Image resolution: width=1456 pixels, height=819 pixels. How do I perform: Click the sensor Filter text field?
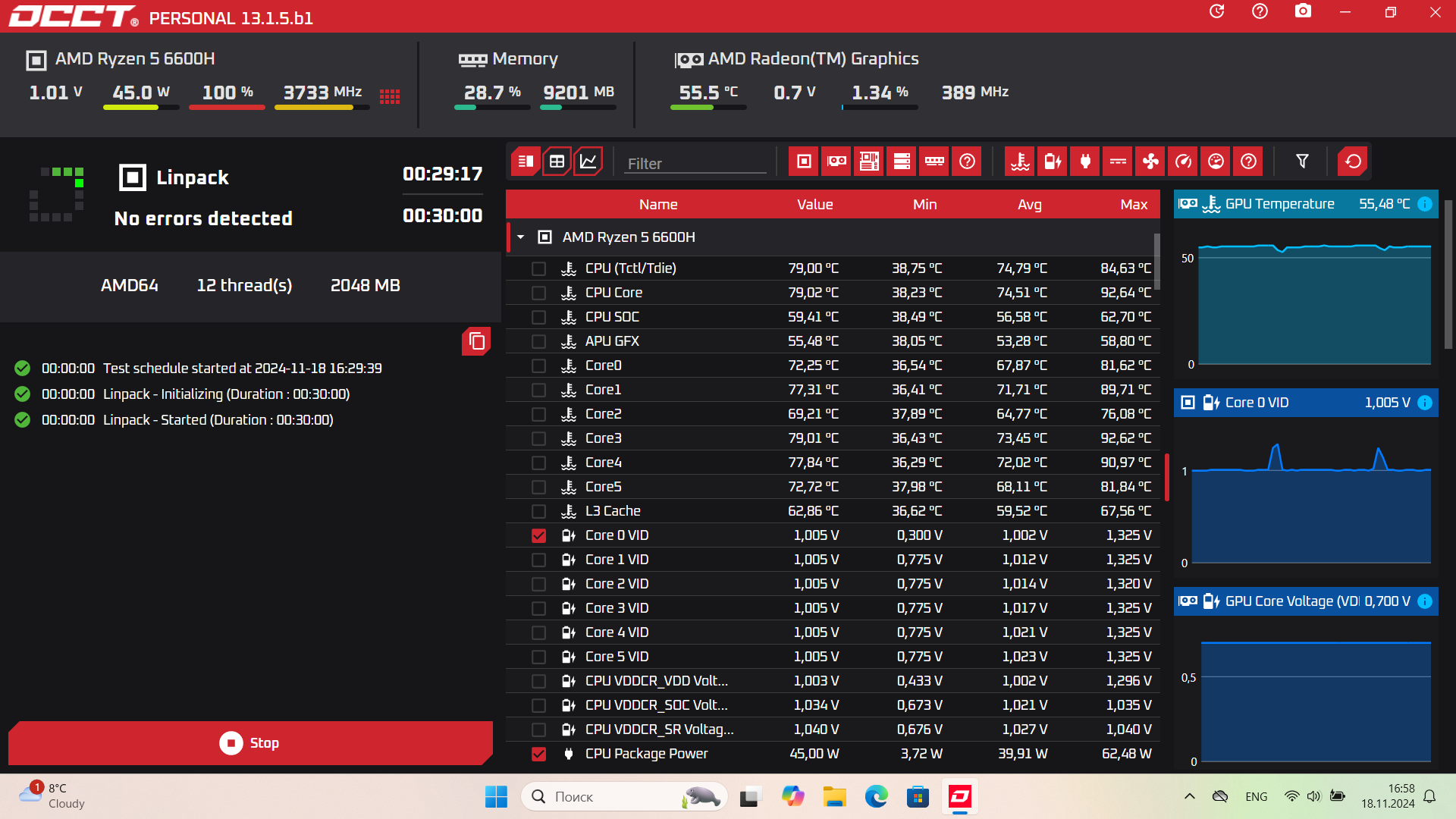[694, 164]
